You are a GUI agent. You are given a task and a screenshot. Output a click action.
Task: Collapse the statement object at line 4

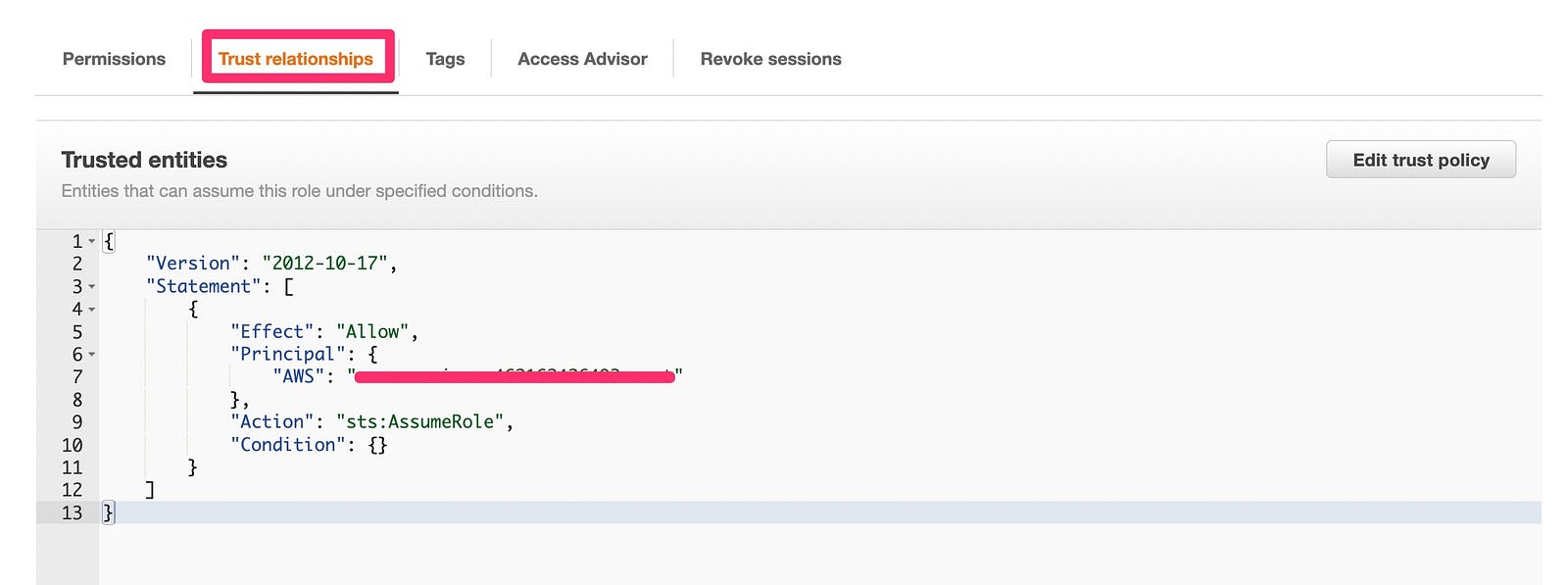tap(92, 310)
